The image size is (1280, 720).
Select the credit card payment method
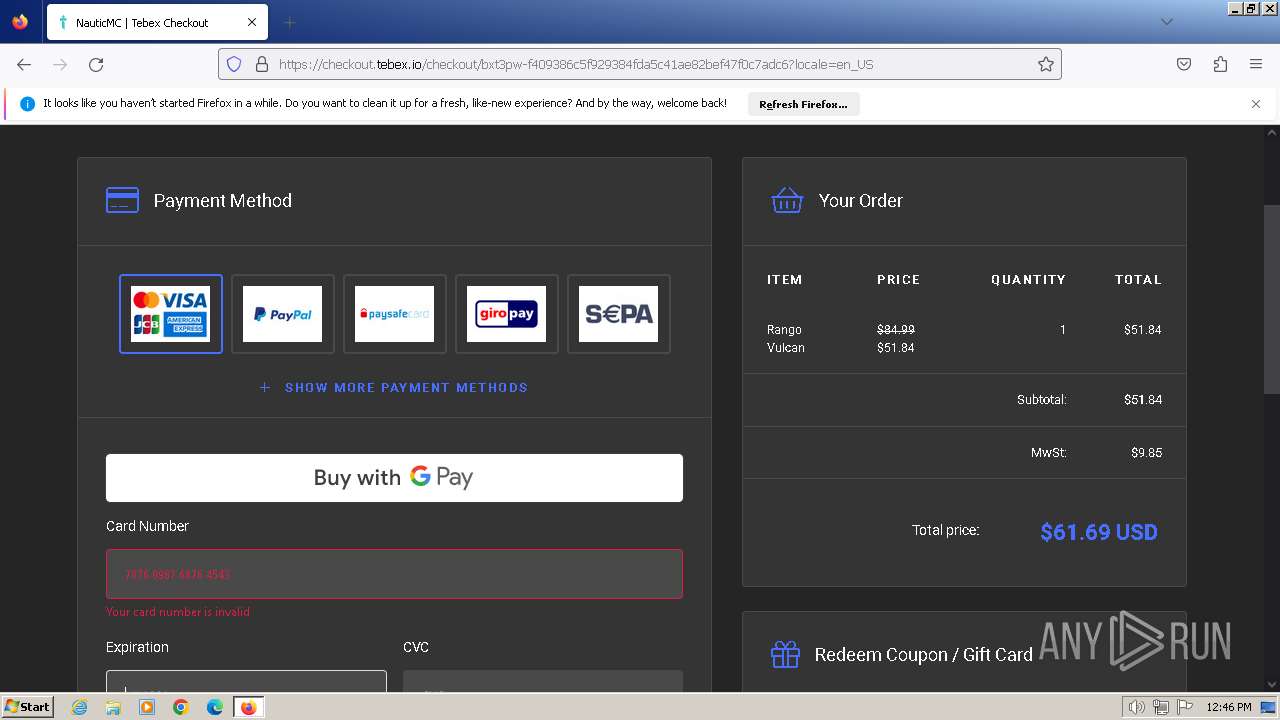click(171, 314)
